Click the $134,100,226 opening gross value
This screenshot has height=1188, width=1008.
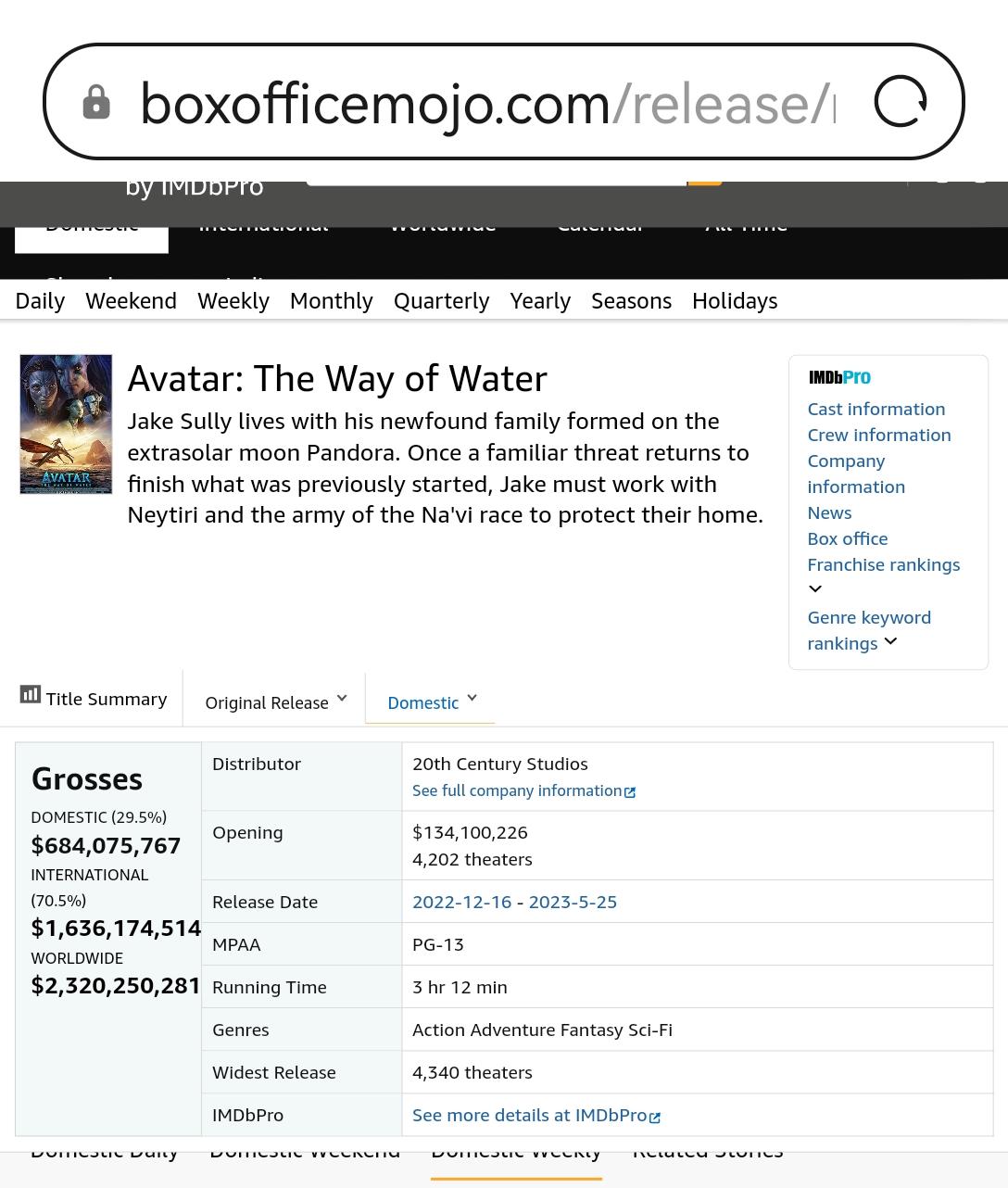(x=470, y=832)
